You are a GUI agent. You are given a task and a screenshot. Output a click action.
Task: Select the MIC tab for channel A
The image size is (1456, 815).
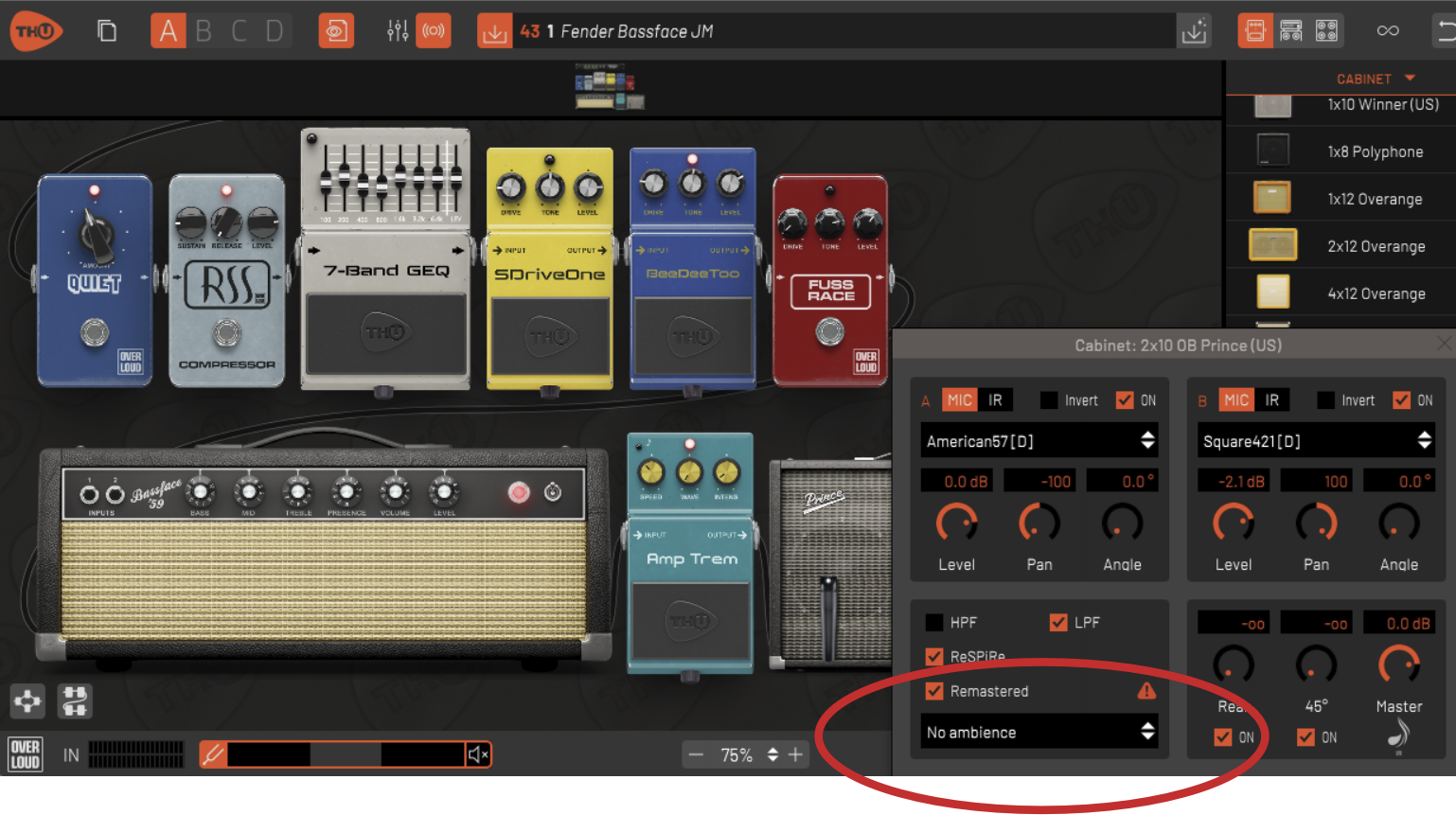[960, 400]
